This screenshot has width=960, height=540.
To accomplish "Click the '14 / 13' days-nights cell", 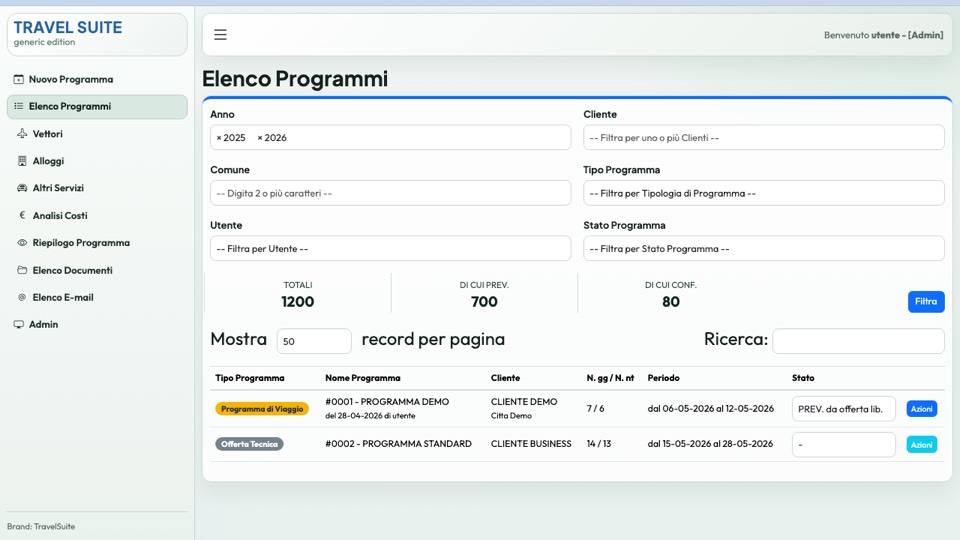I will (599, 443).
